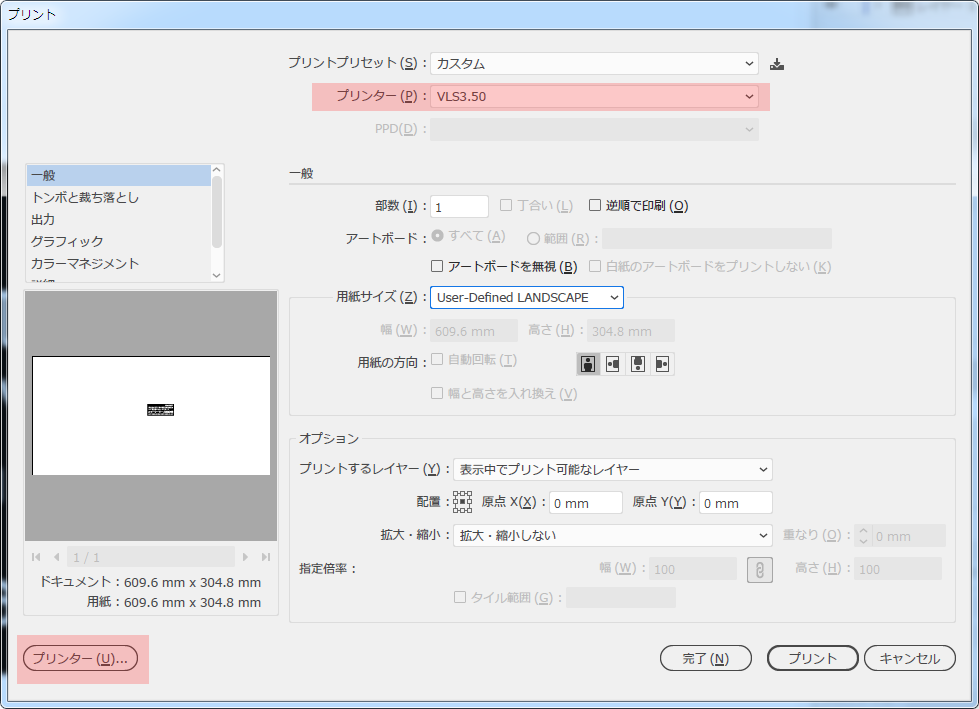
Task: Expand the 拡大・縮小 scaling dropdown
Action: (x=612, y=536)
